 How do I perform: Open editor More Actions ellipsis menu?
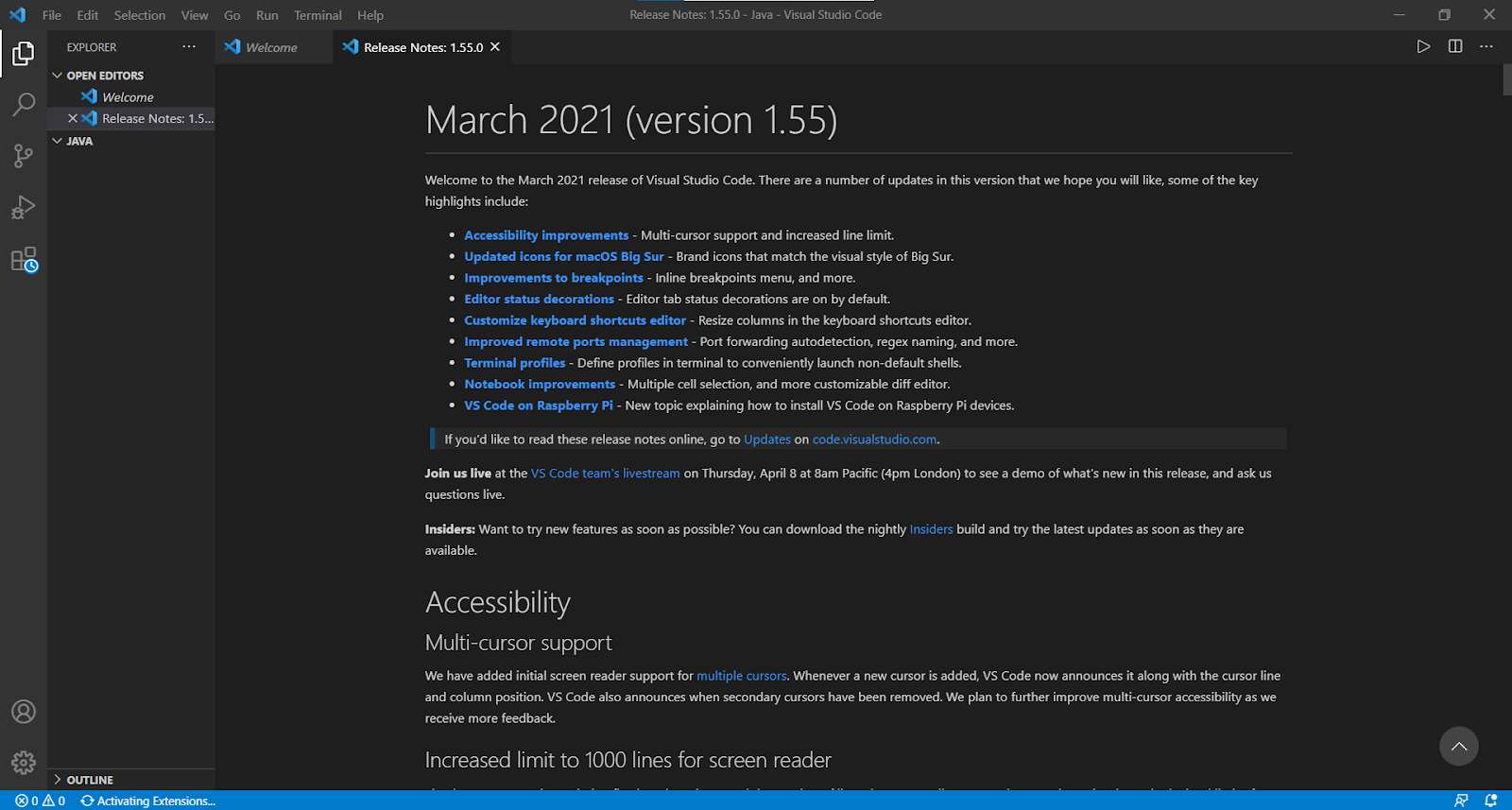coord(1486,46)
